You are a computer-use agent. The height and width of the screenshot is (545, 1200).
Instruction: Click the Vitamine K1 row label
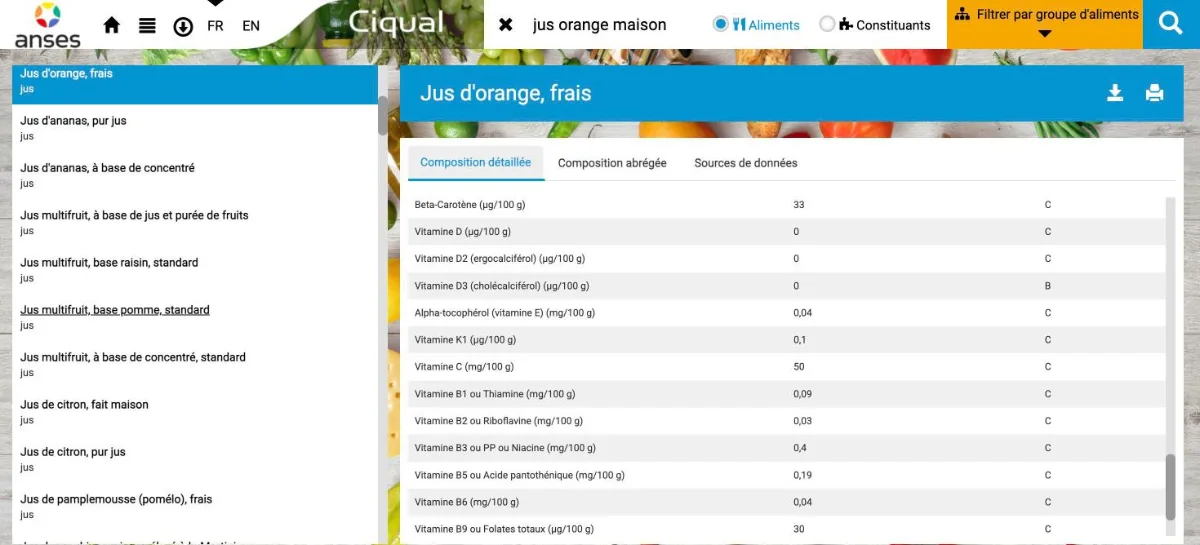(x=465, y=340)
